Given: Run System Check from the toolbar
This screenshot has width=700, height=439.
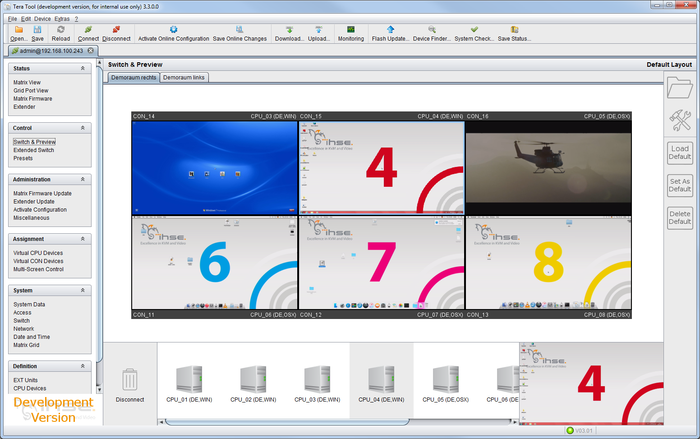Looking at the screenshot, I should (474, 33).
